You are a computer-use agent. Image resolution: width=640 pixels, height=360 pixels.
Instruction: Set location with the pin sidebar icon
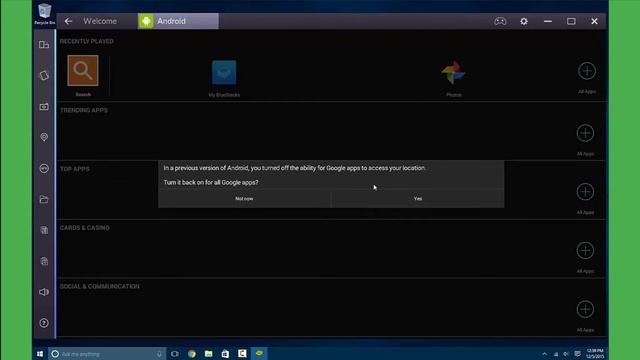click(x=44, y=137)
